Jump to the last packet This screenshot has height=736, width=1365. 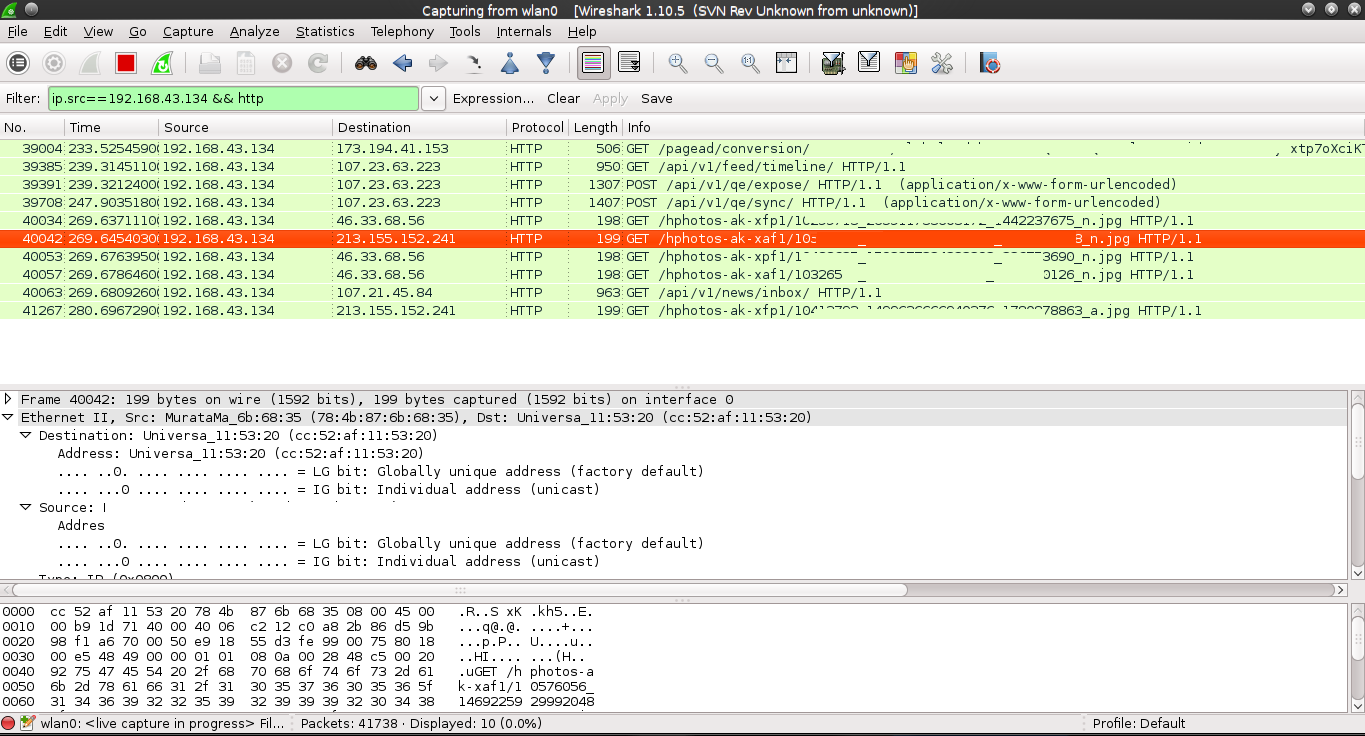coord(546,64)
